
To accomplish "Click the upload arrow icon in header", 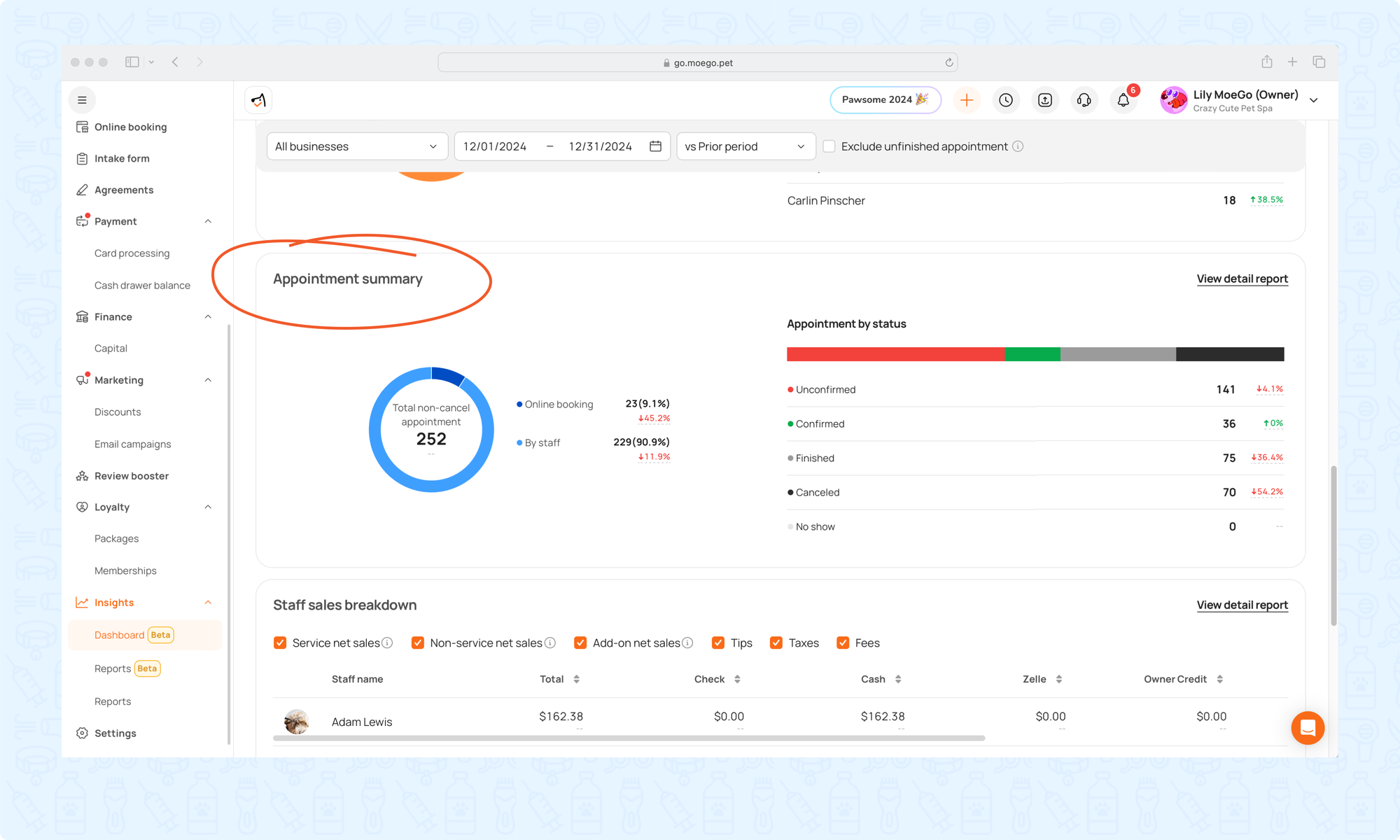I will 1044,100.
